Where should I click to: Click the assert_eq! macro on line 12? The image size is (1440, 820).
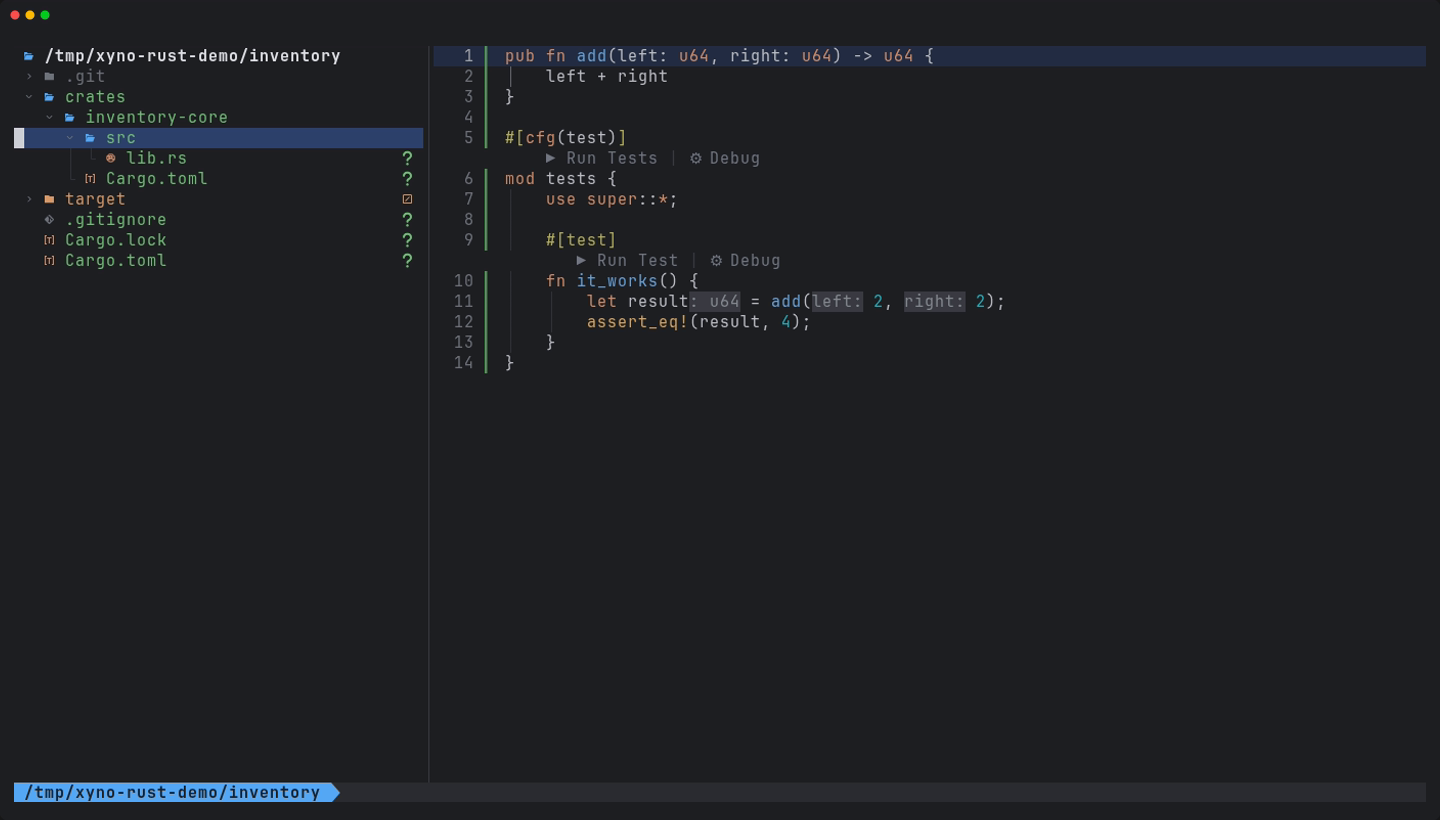click(x=638, y=322)
